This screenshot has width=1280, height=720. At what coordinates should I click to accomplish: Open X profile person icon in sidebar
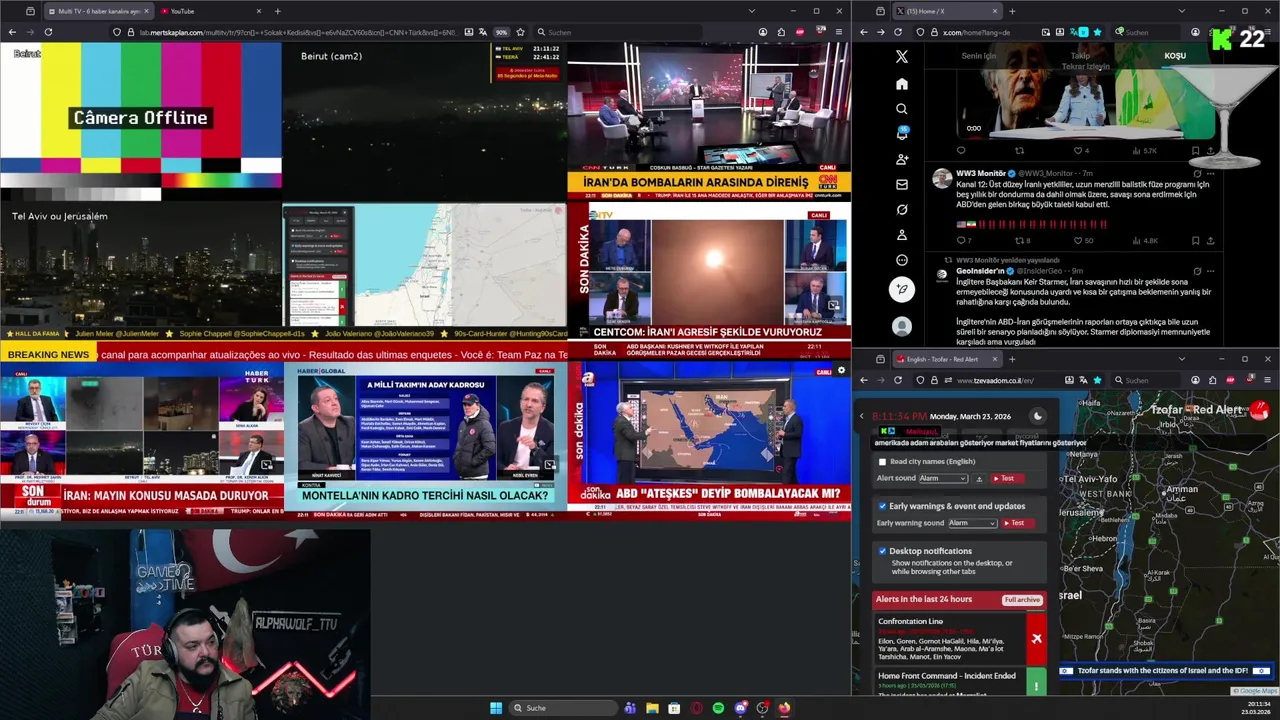coord(902,235)
